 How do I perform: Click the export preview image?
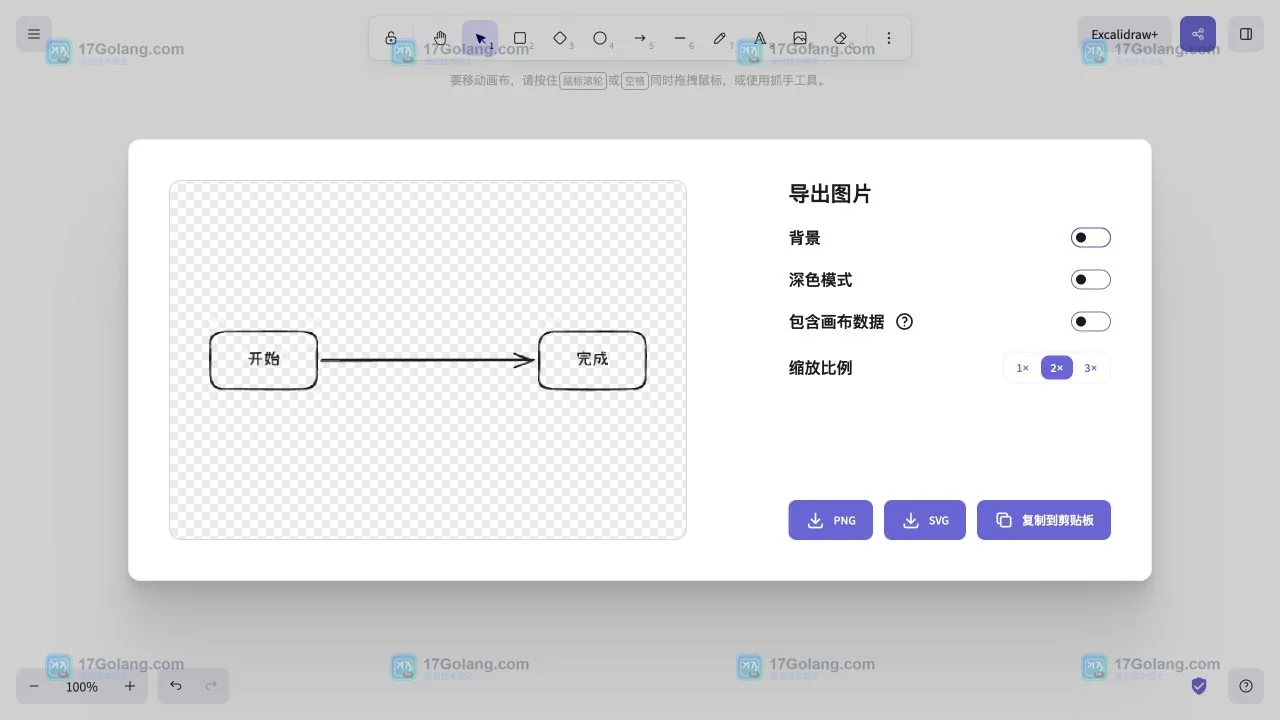428,360
